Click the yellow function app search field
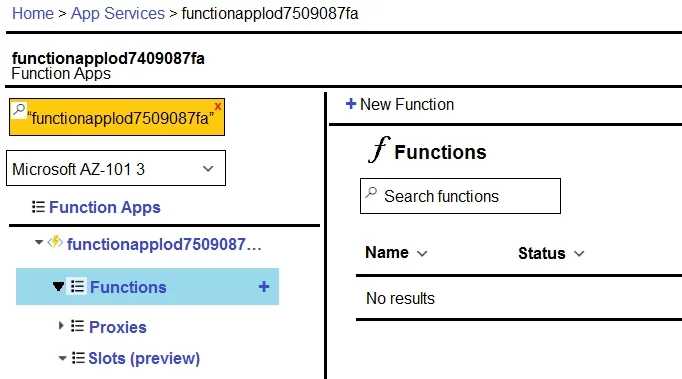This screenshot has width=682, height=379. point(117,117)
